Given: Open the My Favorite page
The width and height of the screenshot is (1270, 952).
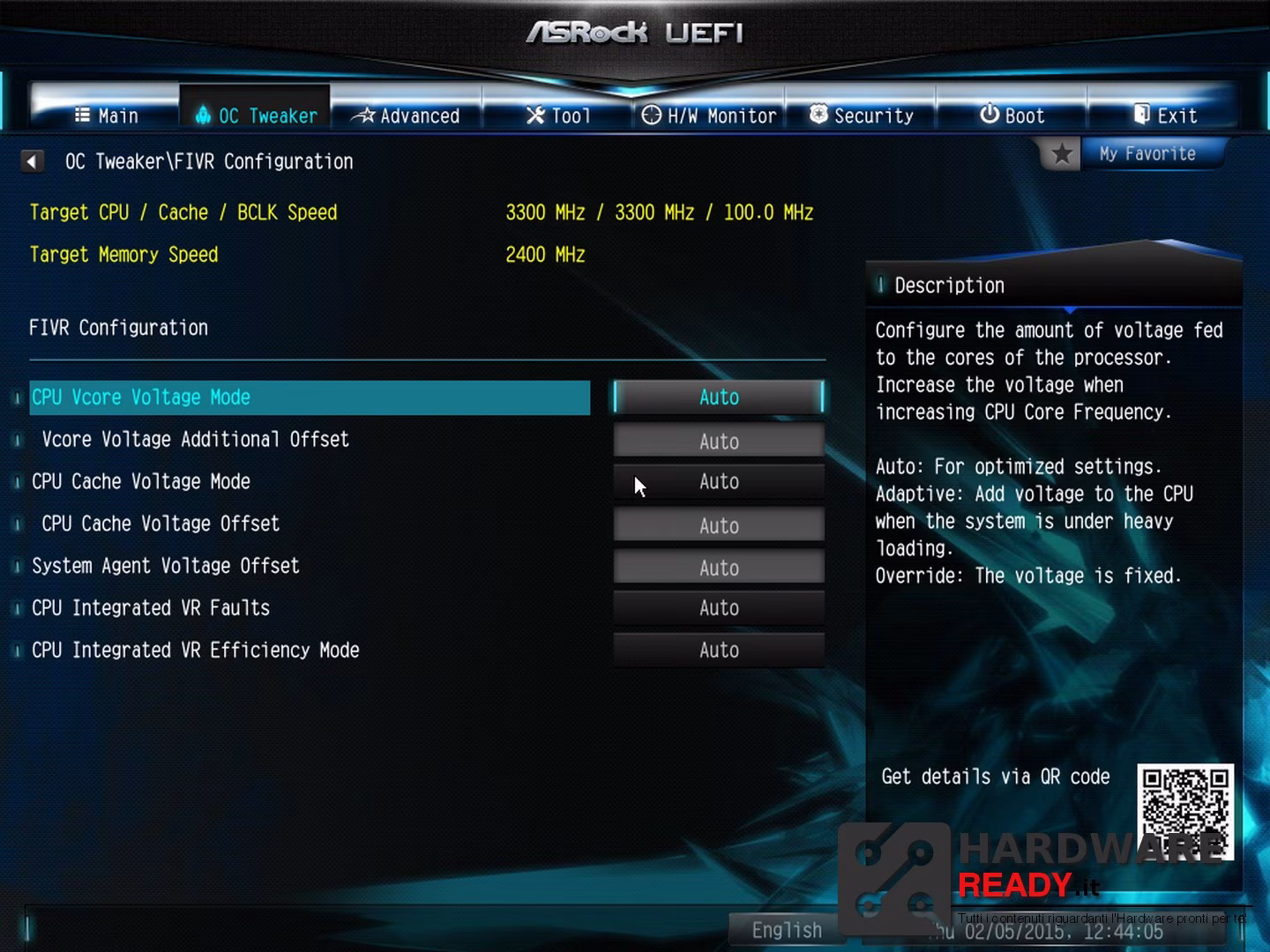Looking at the screenshot, I should point(1147,154).
